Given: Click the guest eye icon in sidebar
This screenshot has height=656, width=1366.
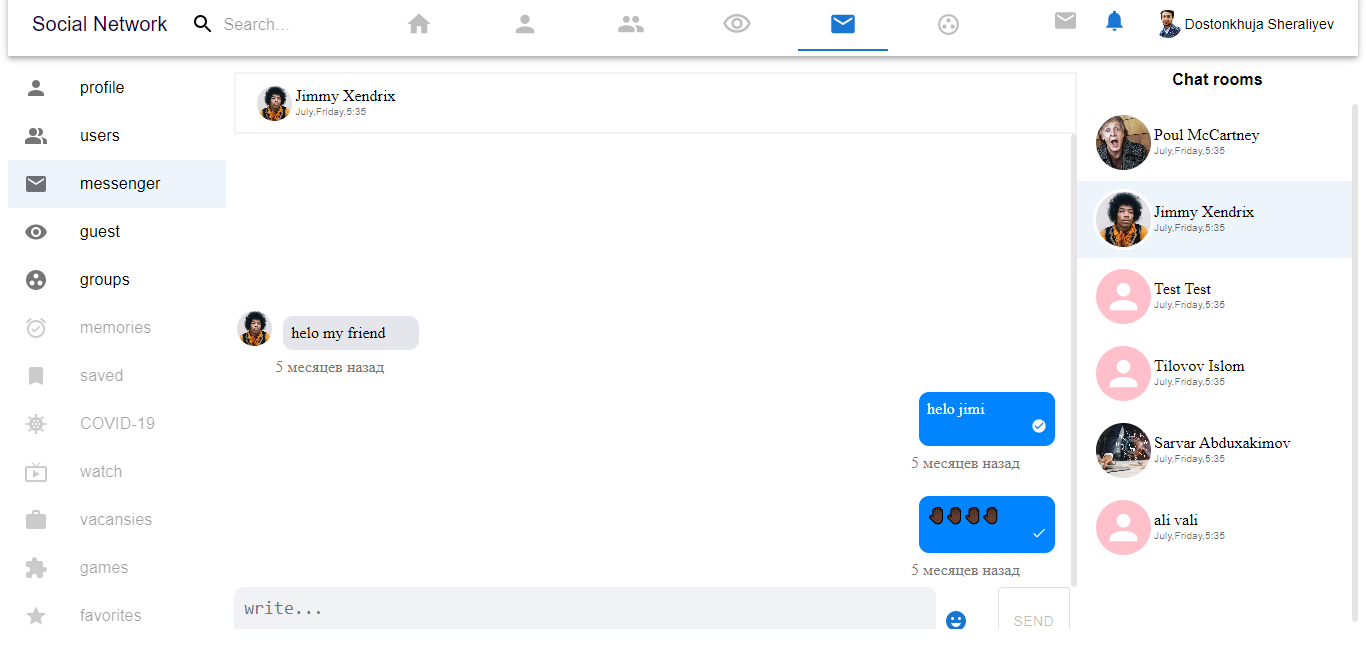Looking at the screenshot, I should pyautogui.click(x=36, y=232).
